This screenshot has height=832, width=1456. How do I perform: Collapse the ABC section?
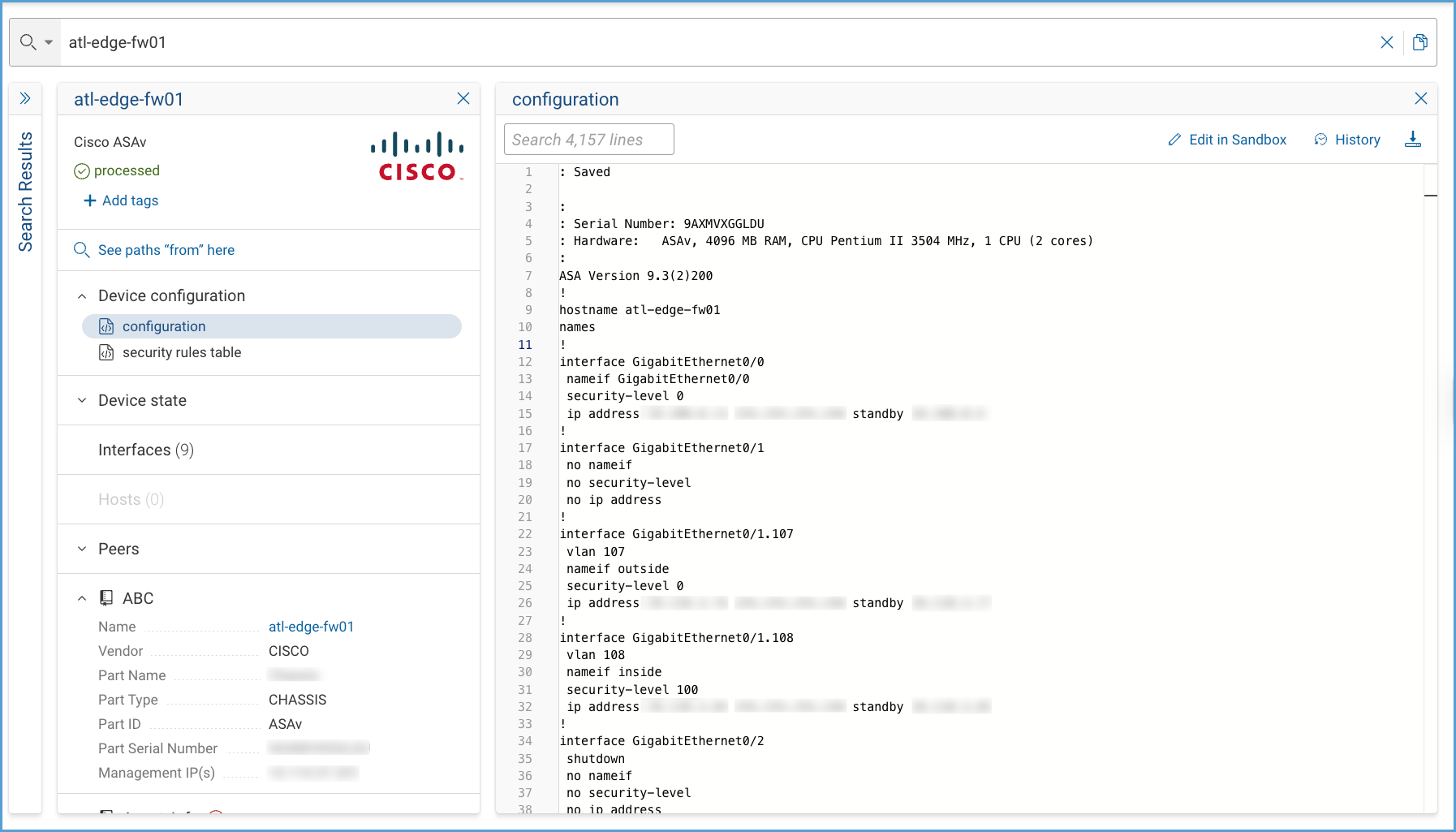pos(82,598)
